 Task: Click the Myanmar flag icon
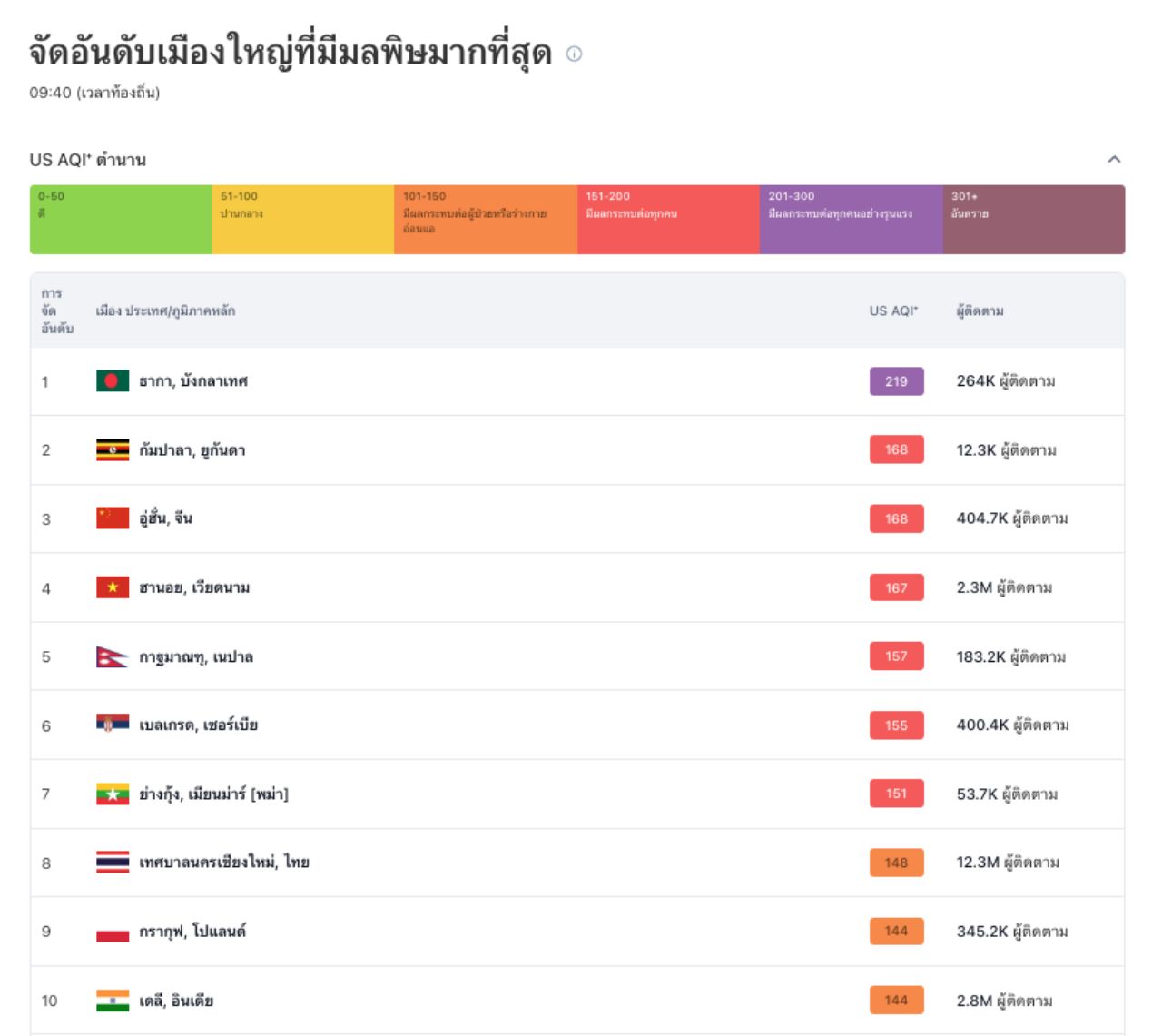(113, 794)
